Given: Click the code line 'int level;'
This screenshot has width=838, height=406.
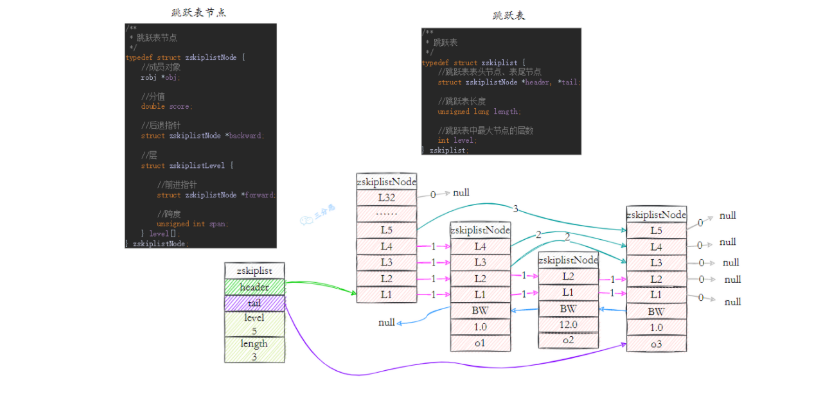Looking at the screenshot, I should tap(457, 140).
